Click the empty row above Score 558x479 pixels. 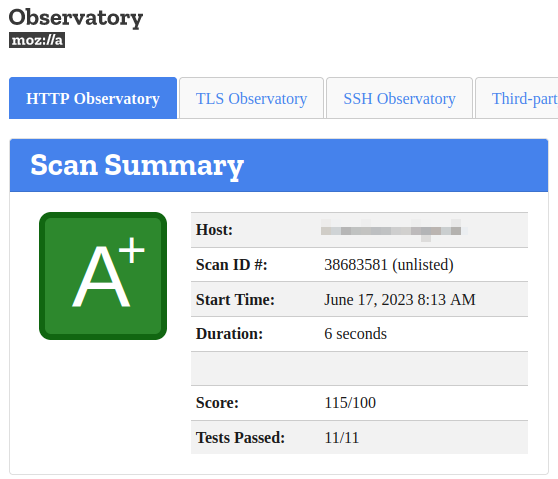tap(359, 368)
